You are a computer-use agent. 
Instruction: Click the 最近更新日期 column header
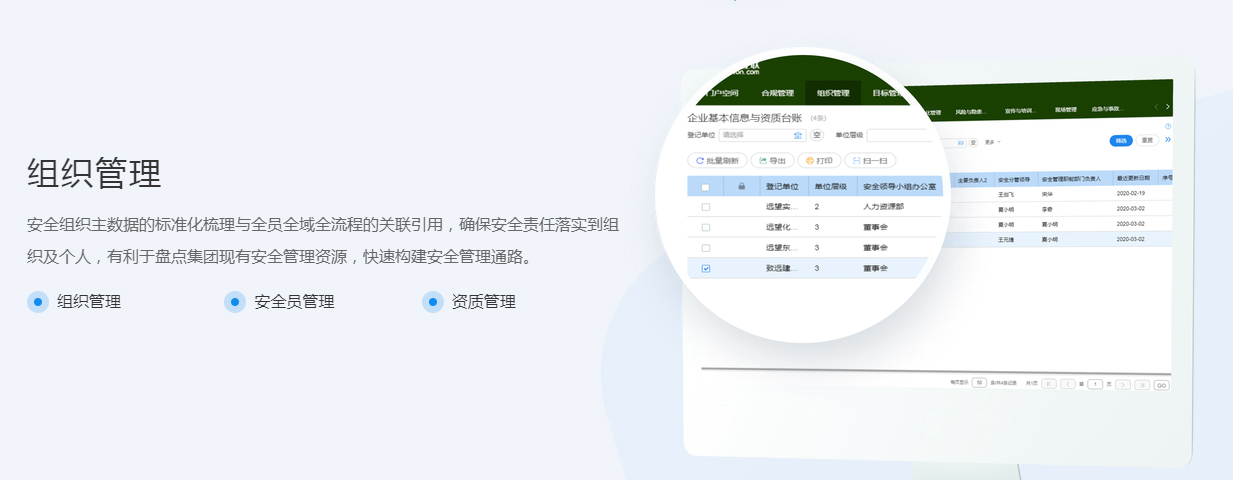[1133, 179]
